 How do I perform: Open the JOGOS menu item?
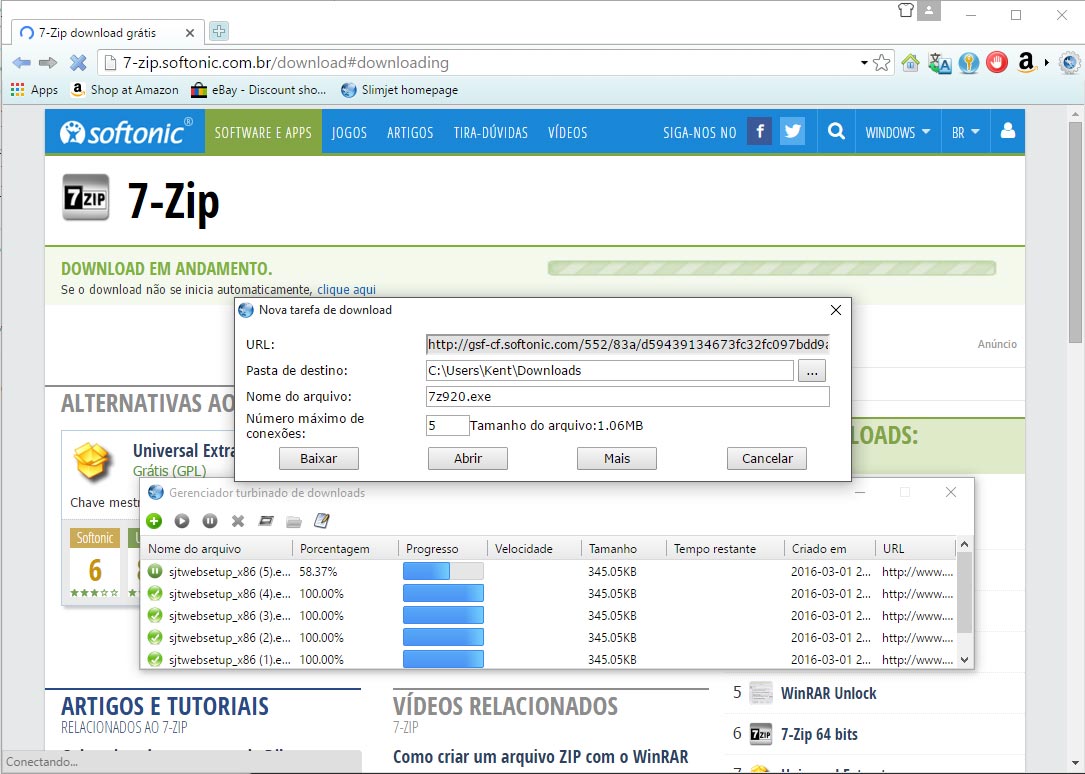pyautogui.click(x=349, y=132)
